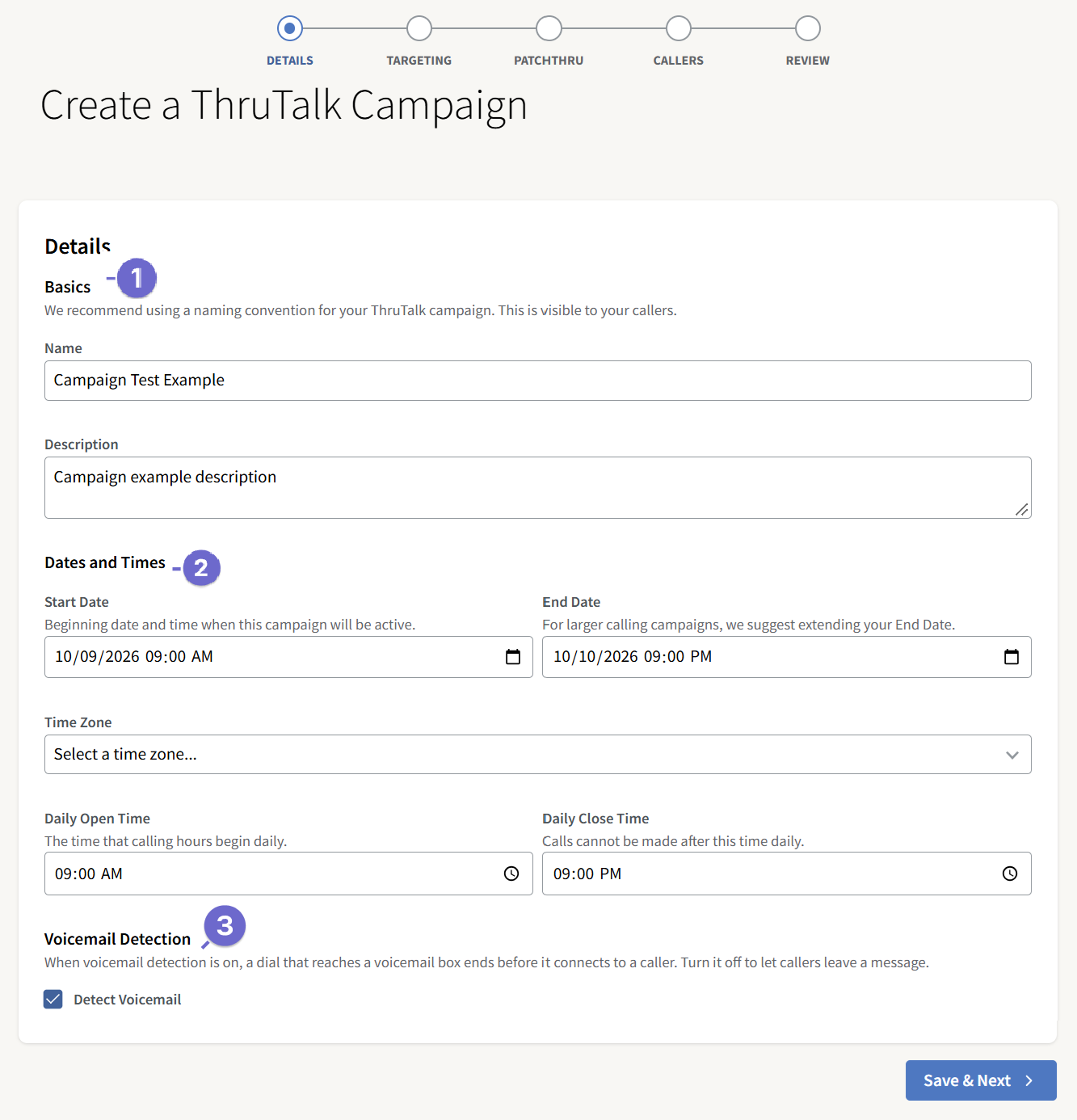The image size is (1077, 1120).
Task: Click the Detect Voicemail label text
Action: click(x=128, y=1000)
